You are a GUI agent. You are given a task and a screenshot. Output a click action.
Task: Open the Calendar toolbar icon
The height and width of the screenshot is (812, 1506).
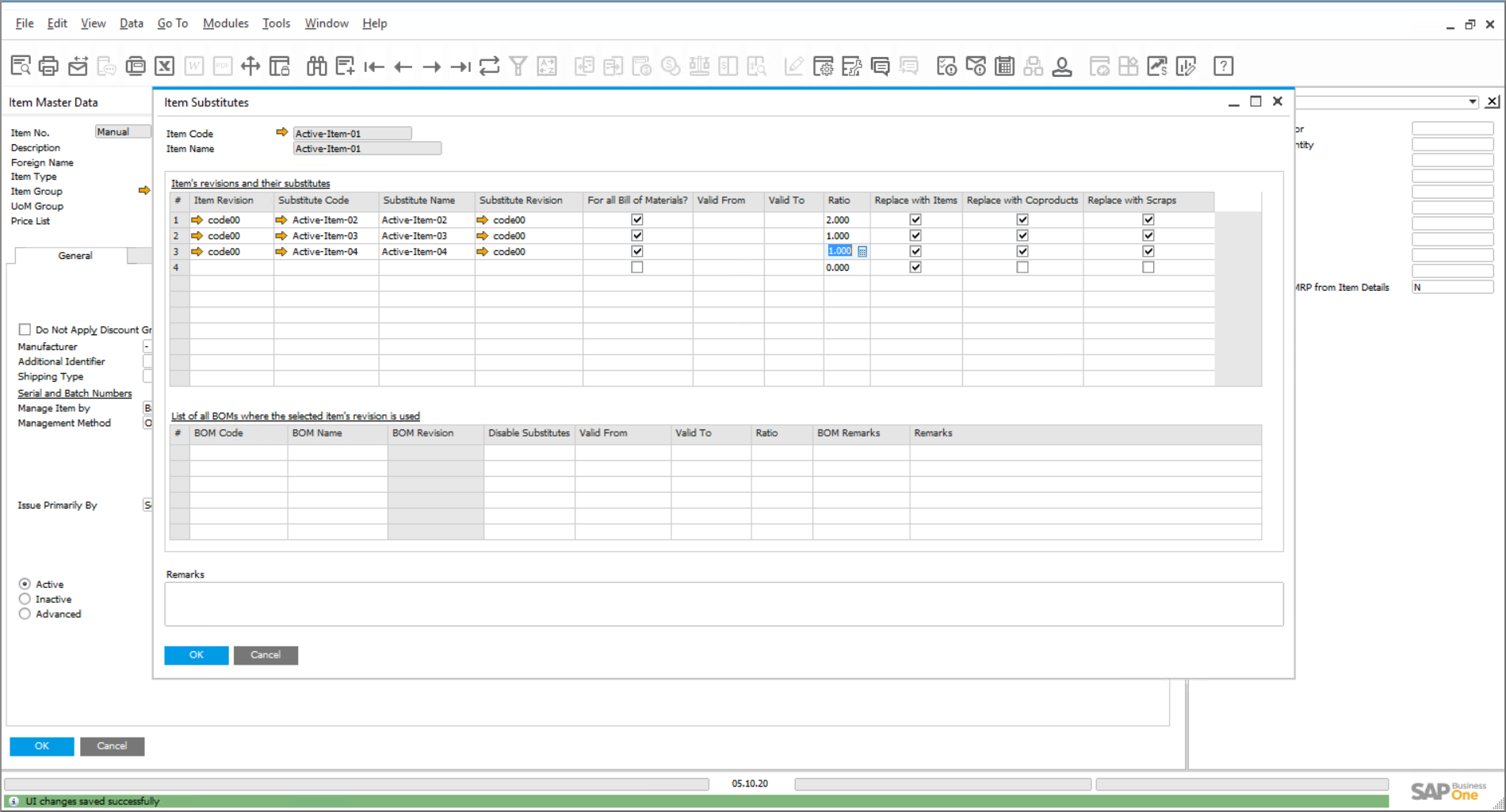tap(1004, 67)
